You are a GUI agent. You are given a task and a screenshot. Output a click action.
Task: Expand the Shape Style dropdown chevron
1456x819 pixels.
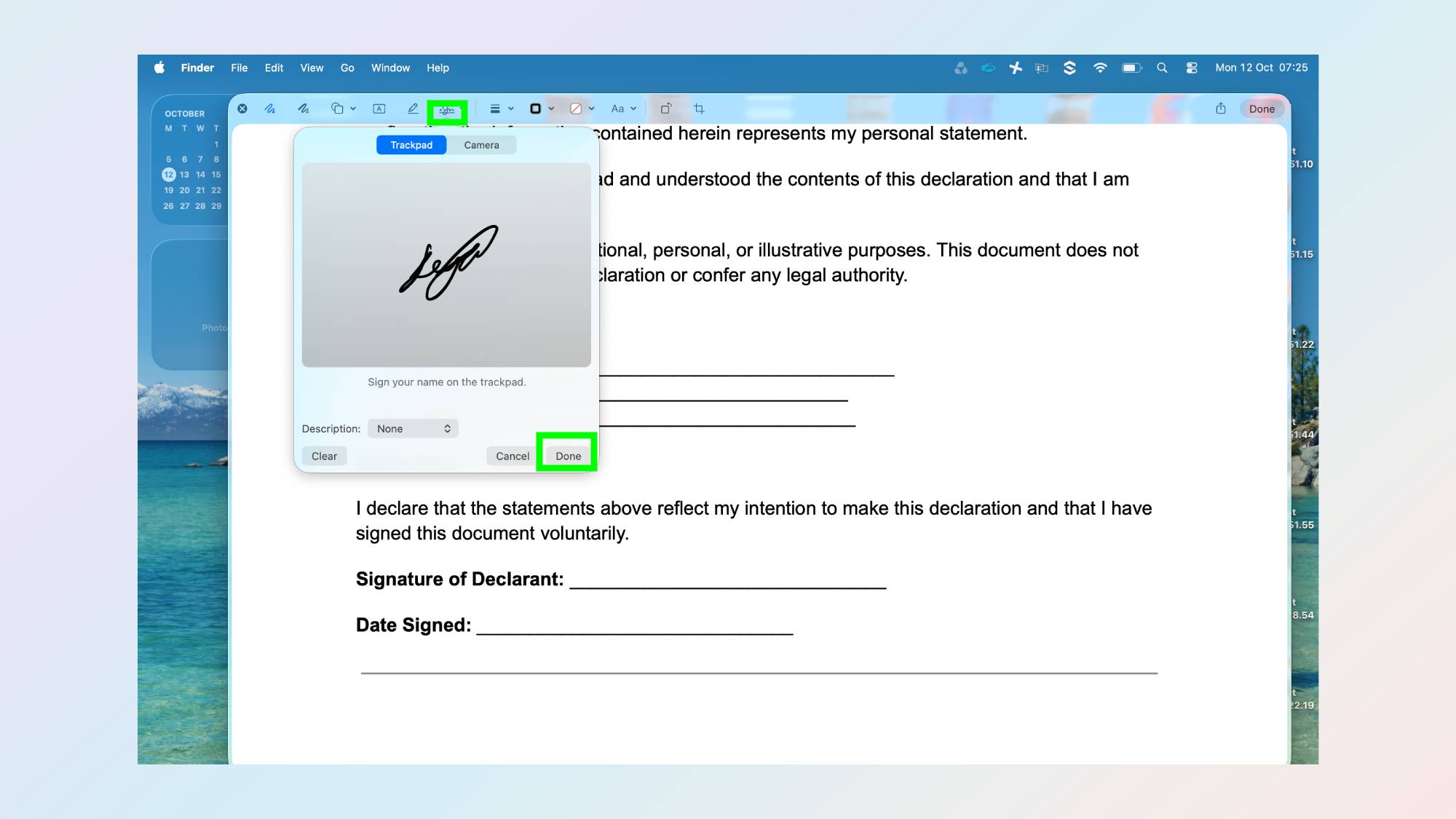511,108
